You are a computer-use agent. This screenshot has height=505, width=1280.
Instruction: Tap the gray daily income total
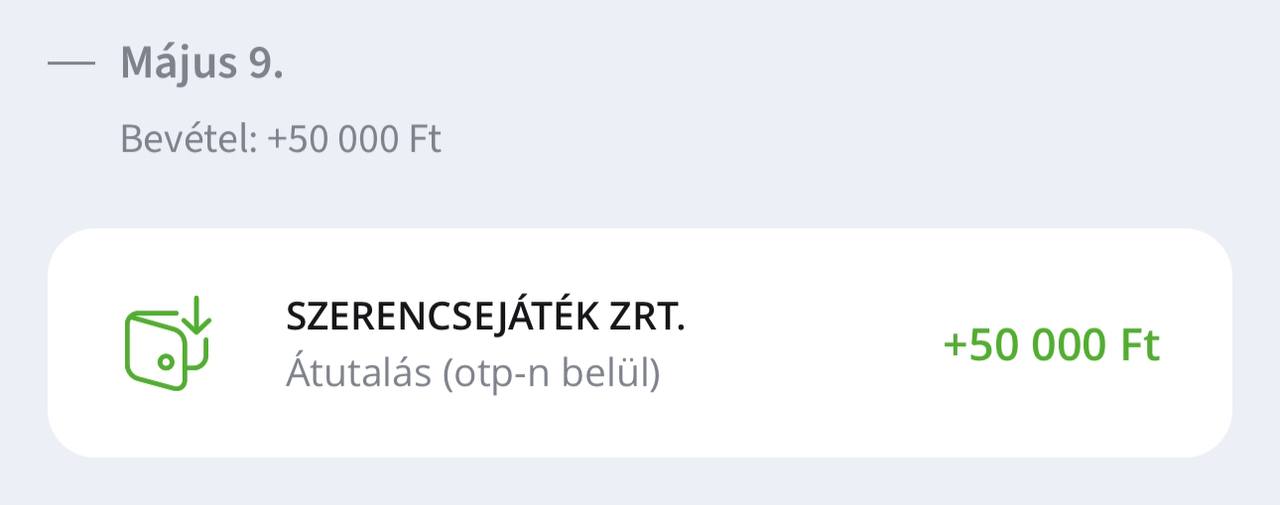(x=354, y=139)
